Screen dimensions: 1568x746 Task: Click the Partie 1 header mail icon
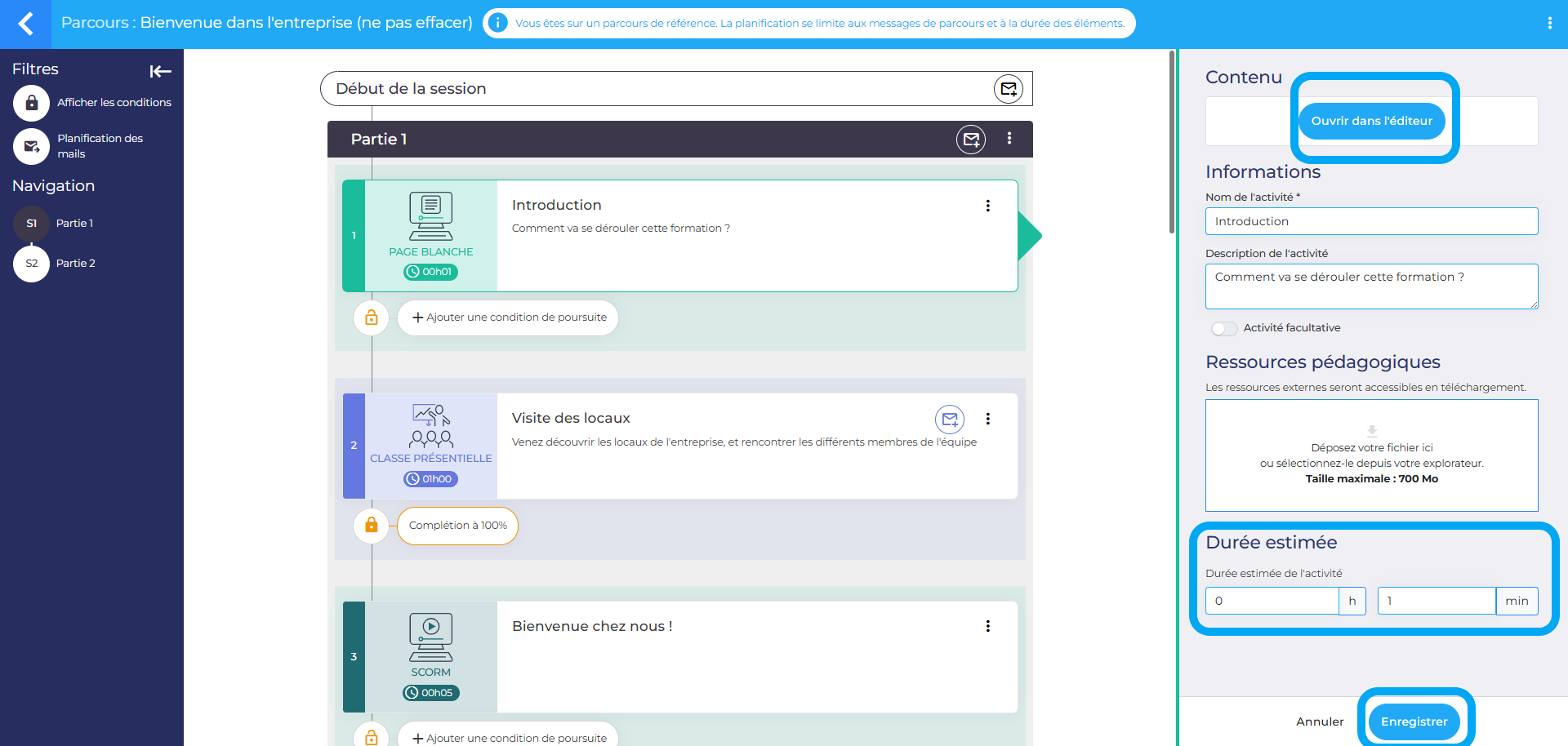pos(971,140)
